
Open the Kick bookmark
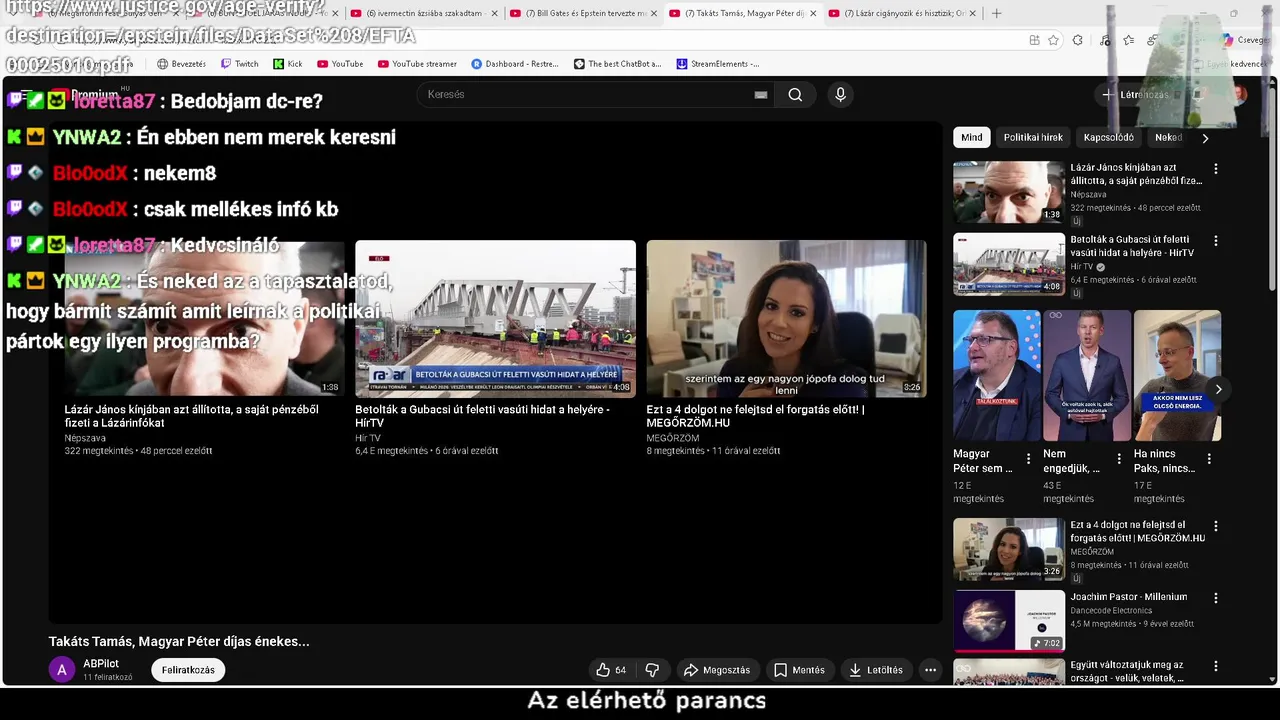click(287, 64)
